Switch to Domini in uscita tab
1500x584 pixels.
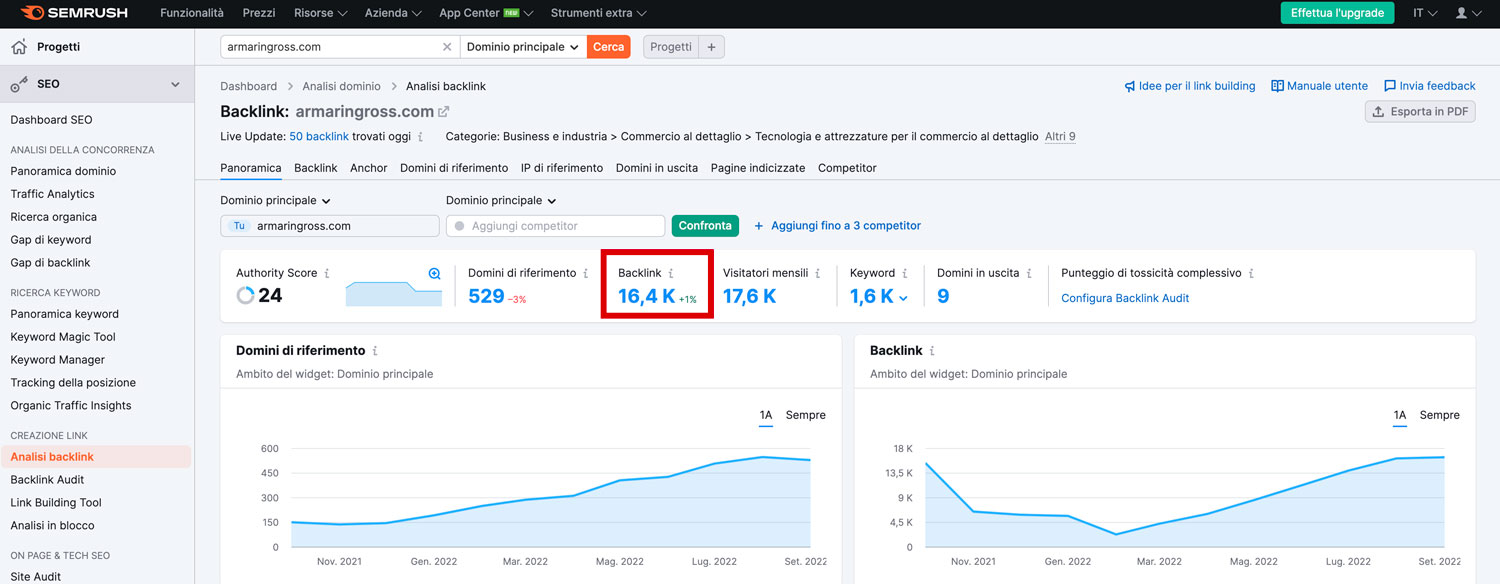657,168
